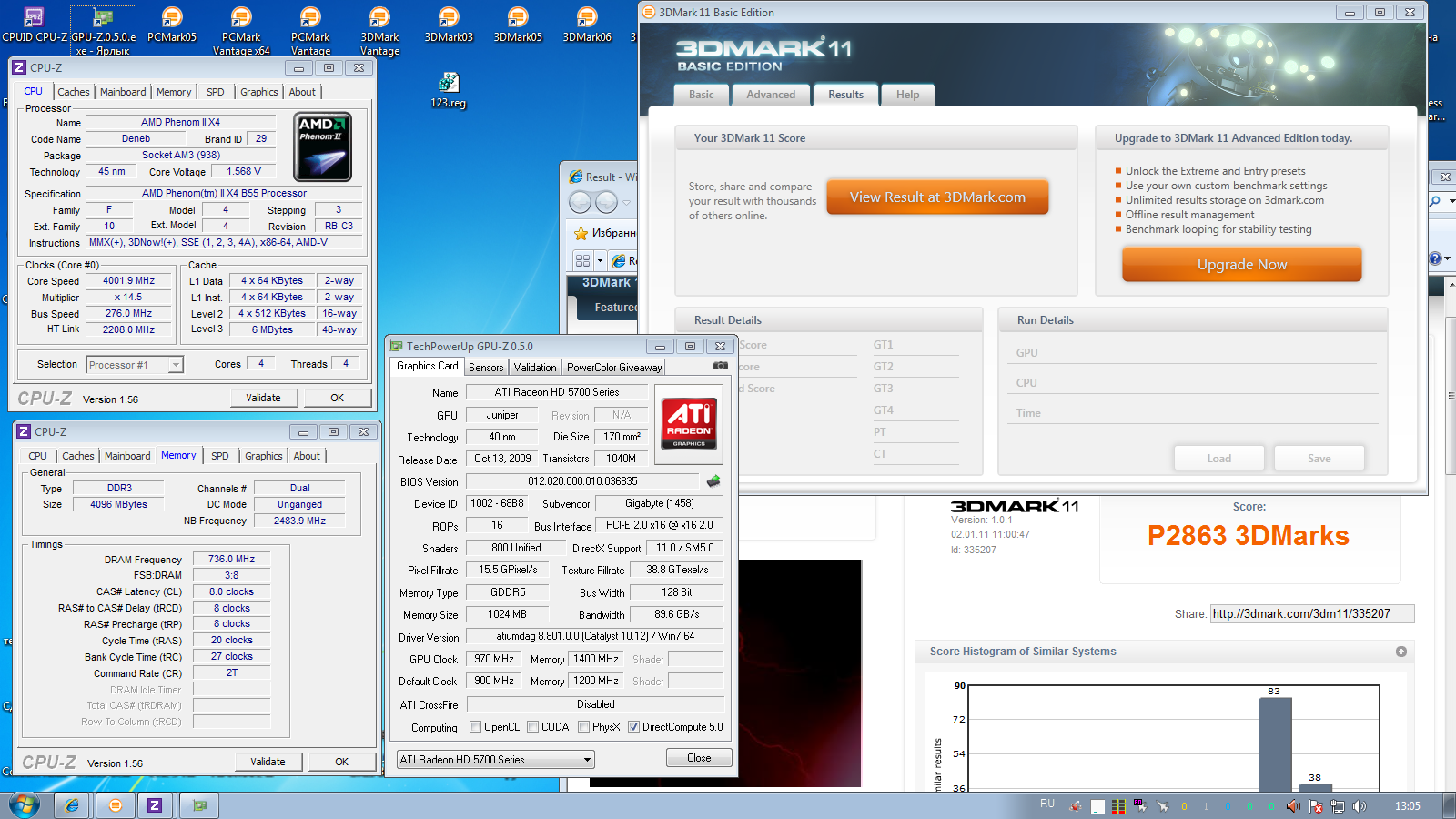Click DRAM Frequency value 736.0 MHz
The width and height of the screenshot is (1456, 819).
[231, 560]
